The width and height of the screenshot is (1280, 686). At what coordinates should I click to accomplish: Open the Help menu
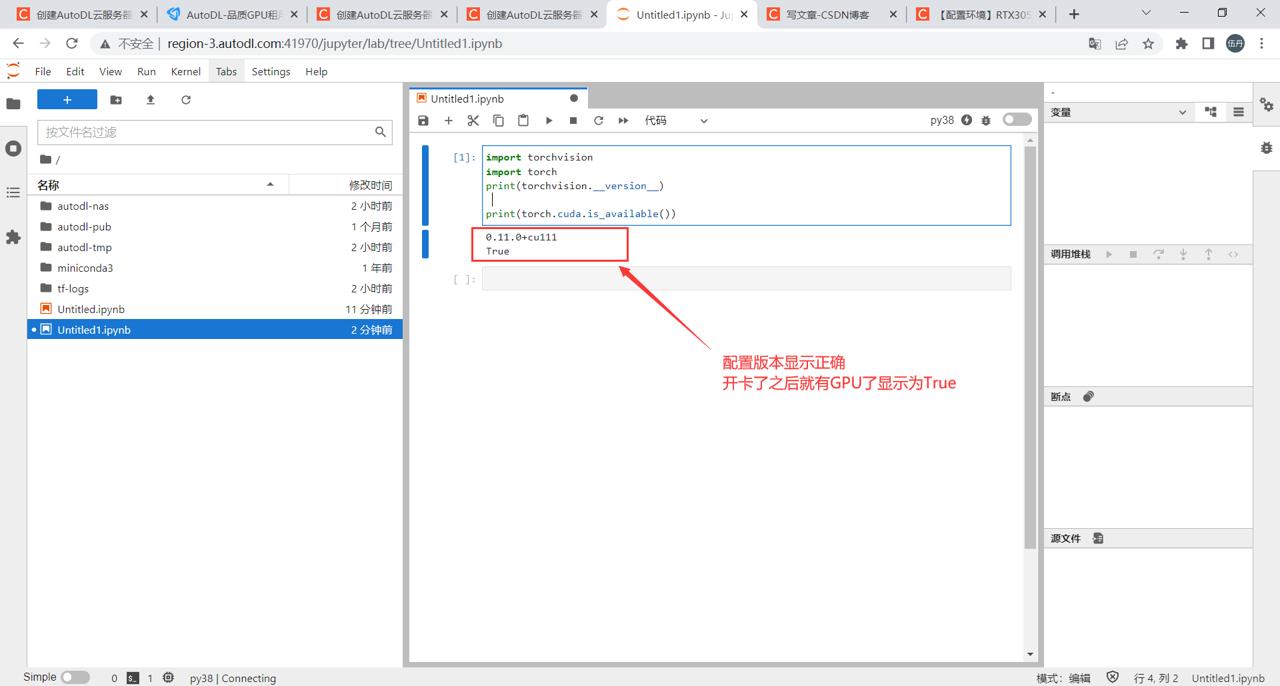[316, 72]
